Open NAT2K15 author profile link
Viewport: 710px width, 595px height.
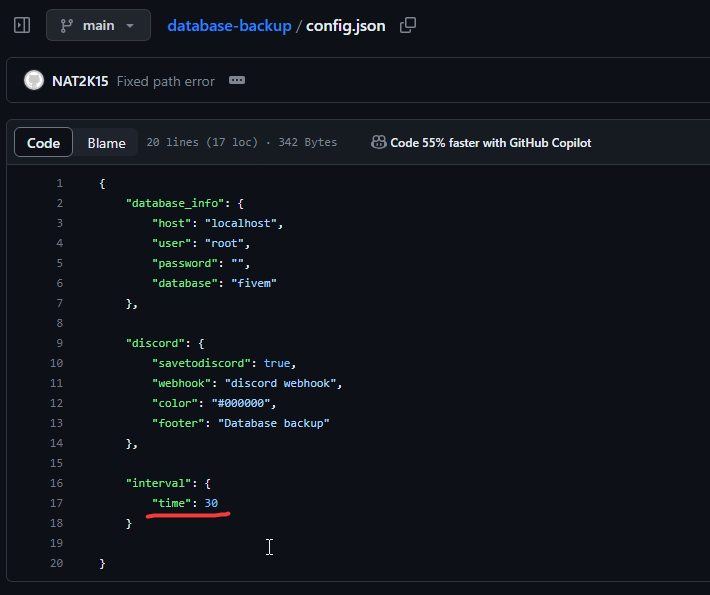click(x=80, y=82)
